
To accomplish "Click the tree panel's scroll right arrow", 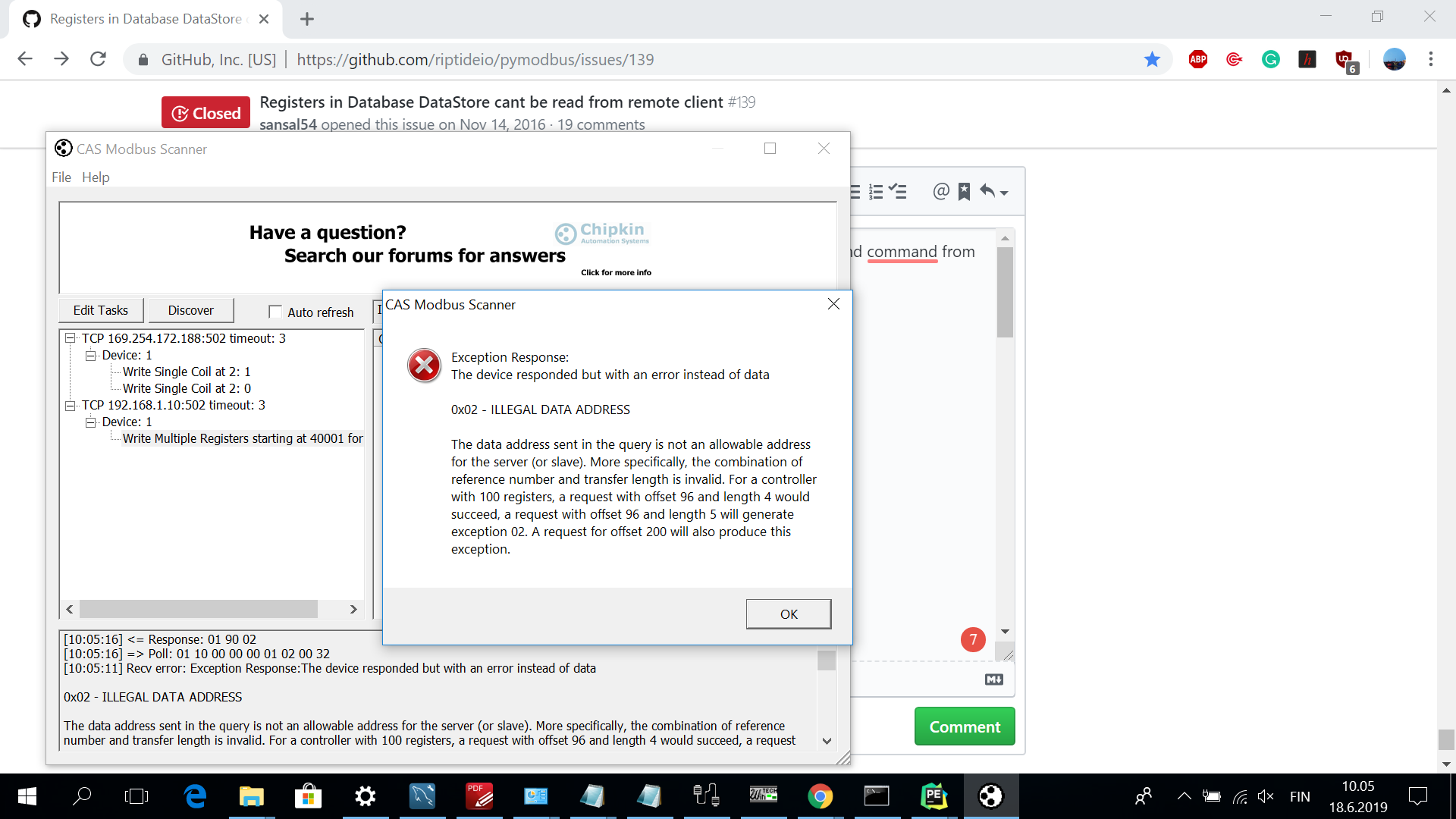I will coord(353,609).
